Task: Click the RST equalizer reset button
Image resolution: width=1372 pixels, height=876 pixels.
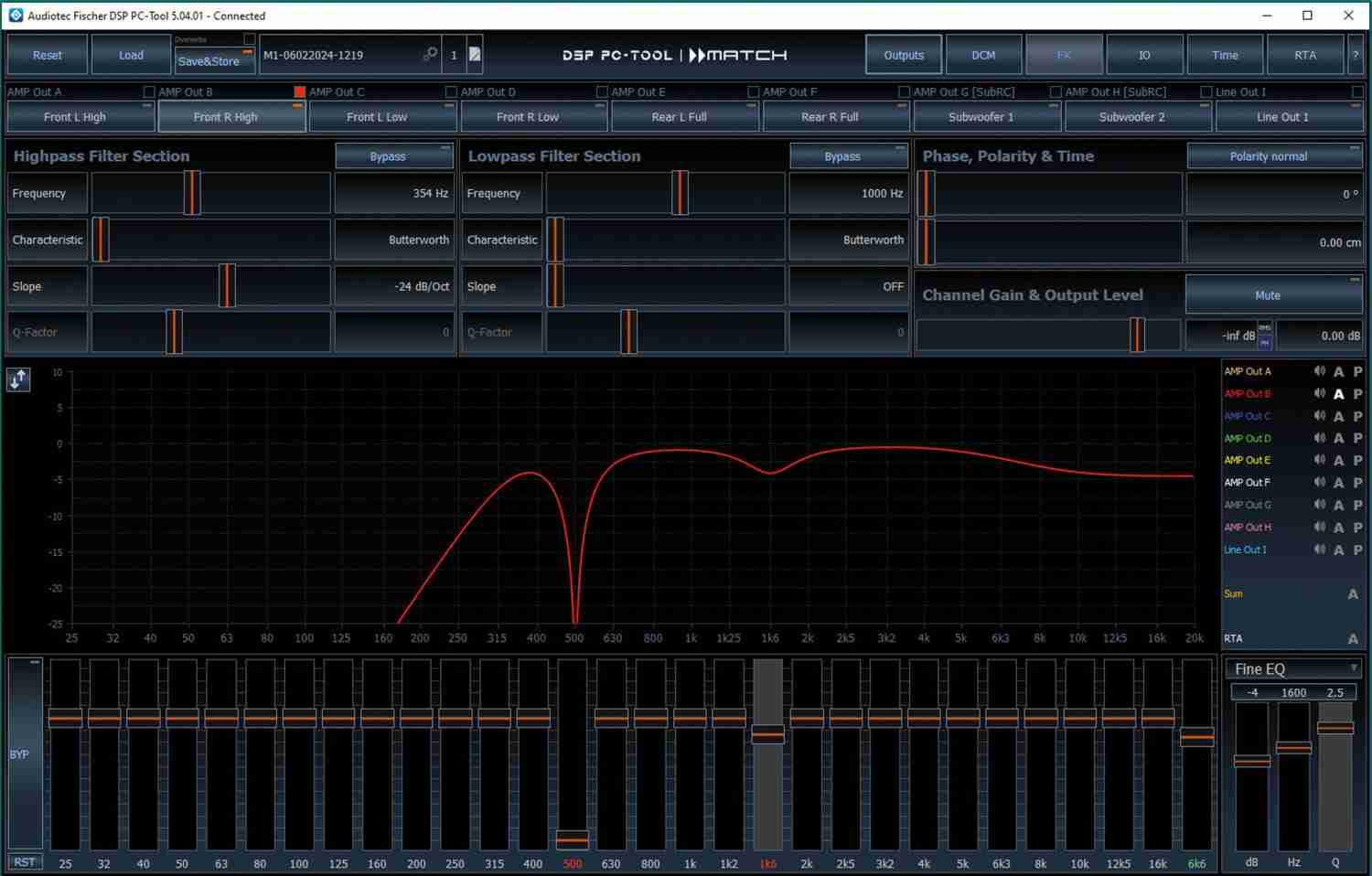Action: (x=25, y=862)
